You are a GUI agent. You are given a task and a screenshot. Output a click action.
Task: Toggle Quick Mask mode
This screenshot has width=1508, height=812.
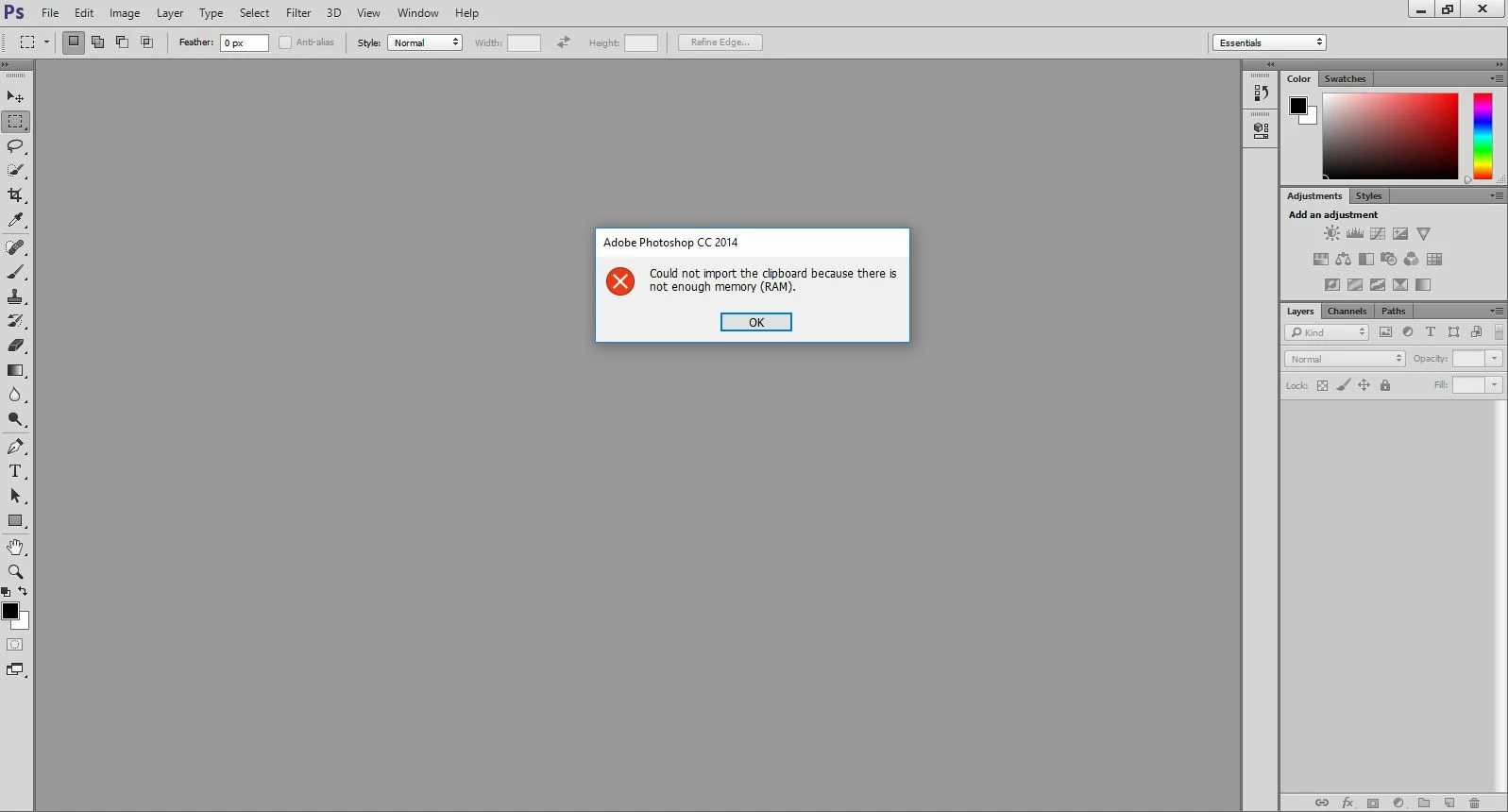[x=15, y=645]
